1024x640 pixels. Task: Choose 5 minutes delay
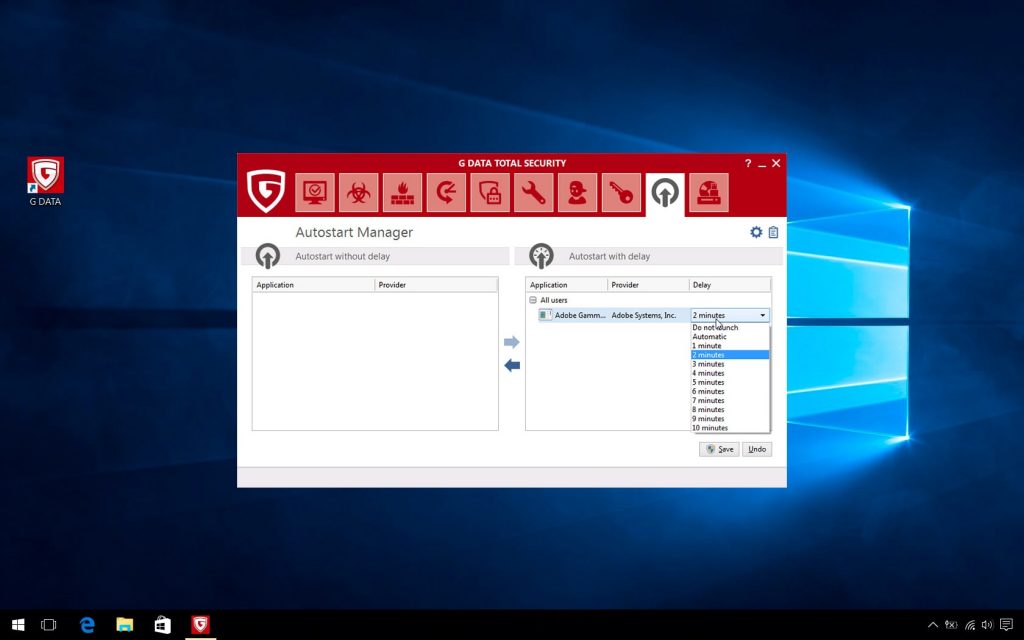coord(730,382)
